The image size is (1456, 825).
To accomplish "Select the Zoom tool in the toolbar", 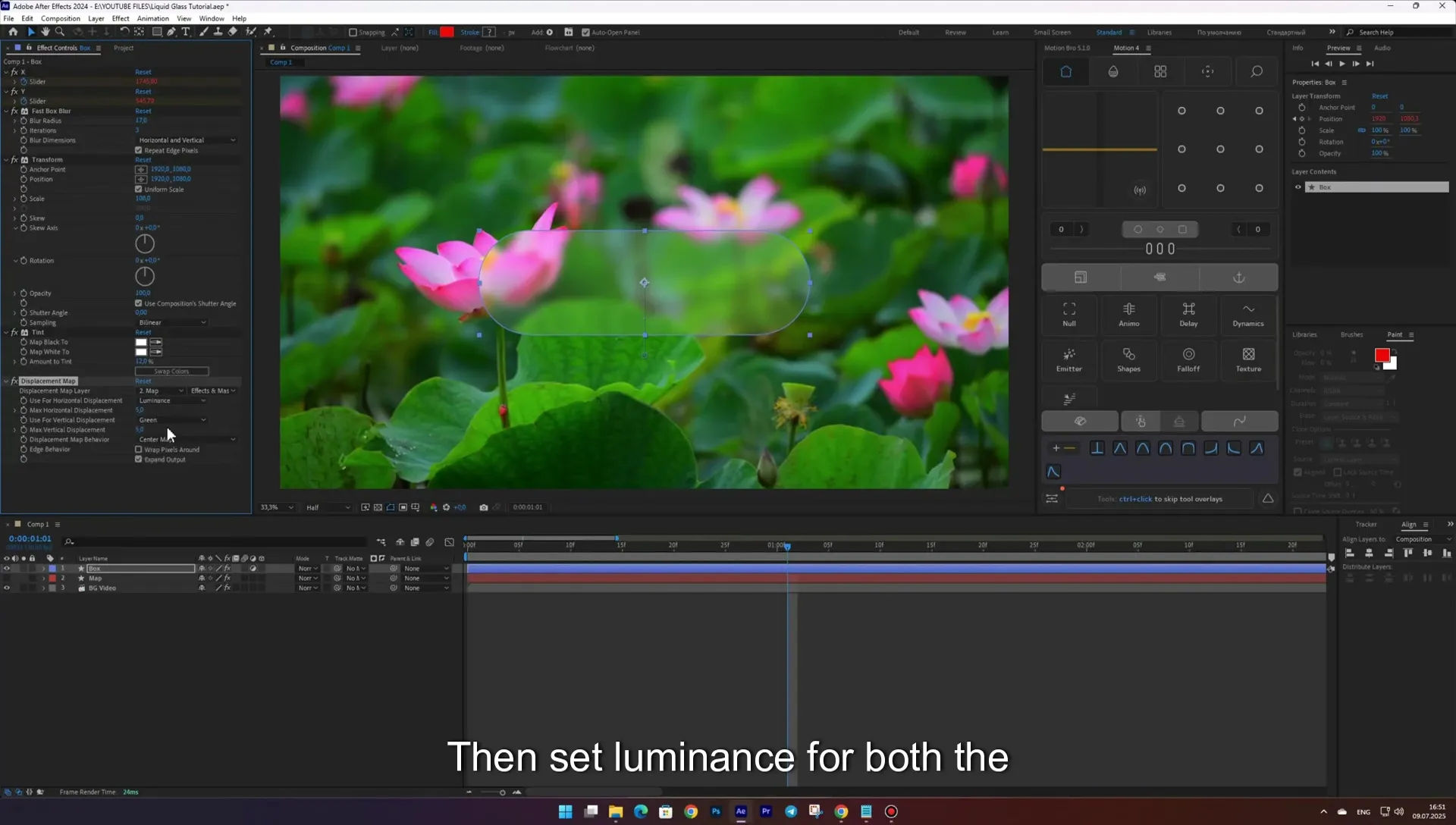I will (60, 32).
